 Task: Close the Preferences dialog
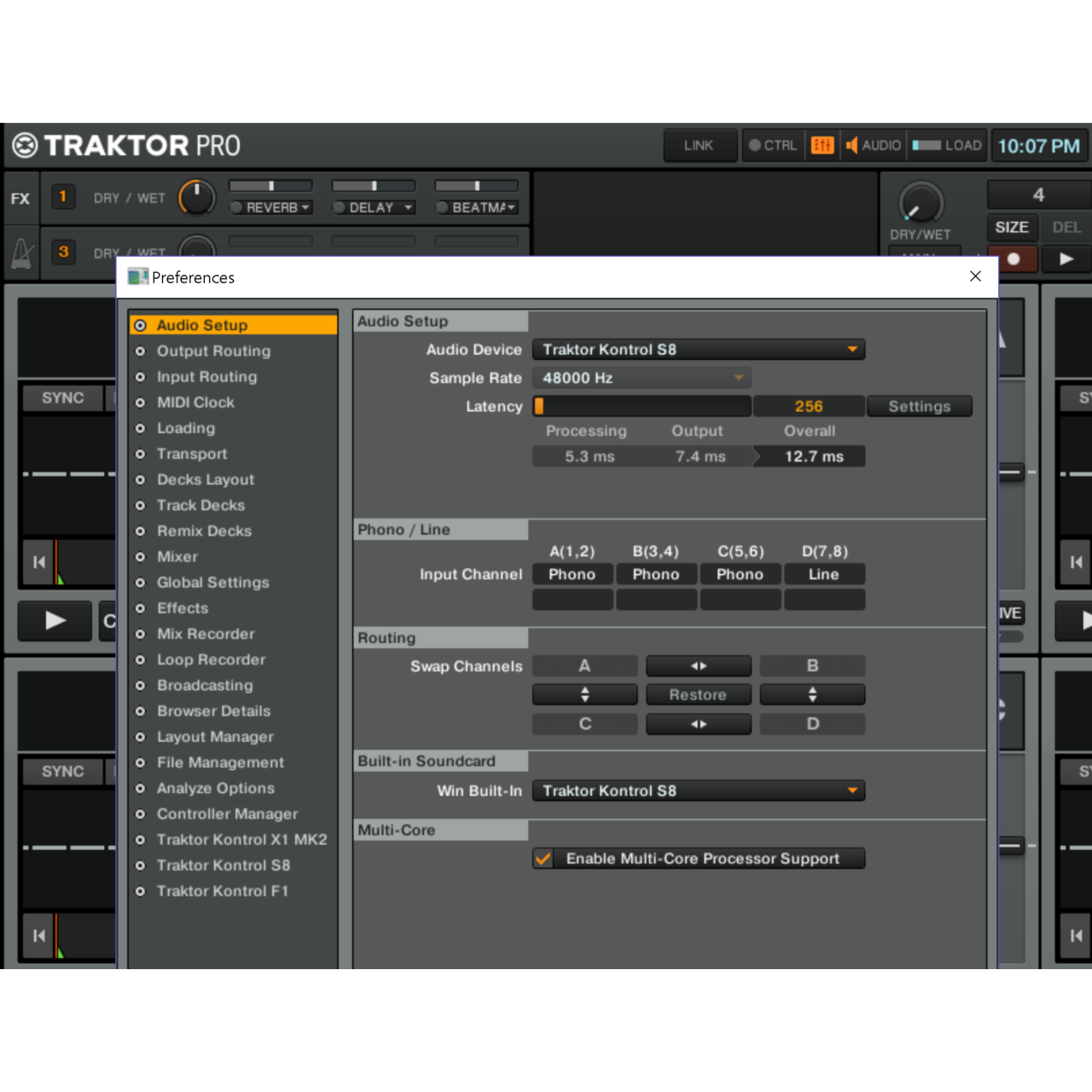[975, 276]
